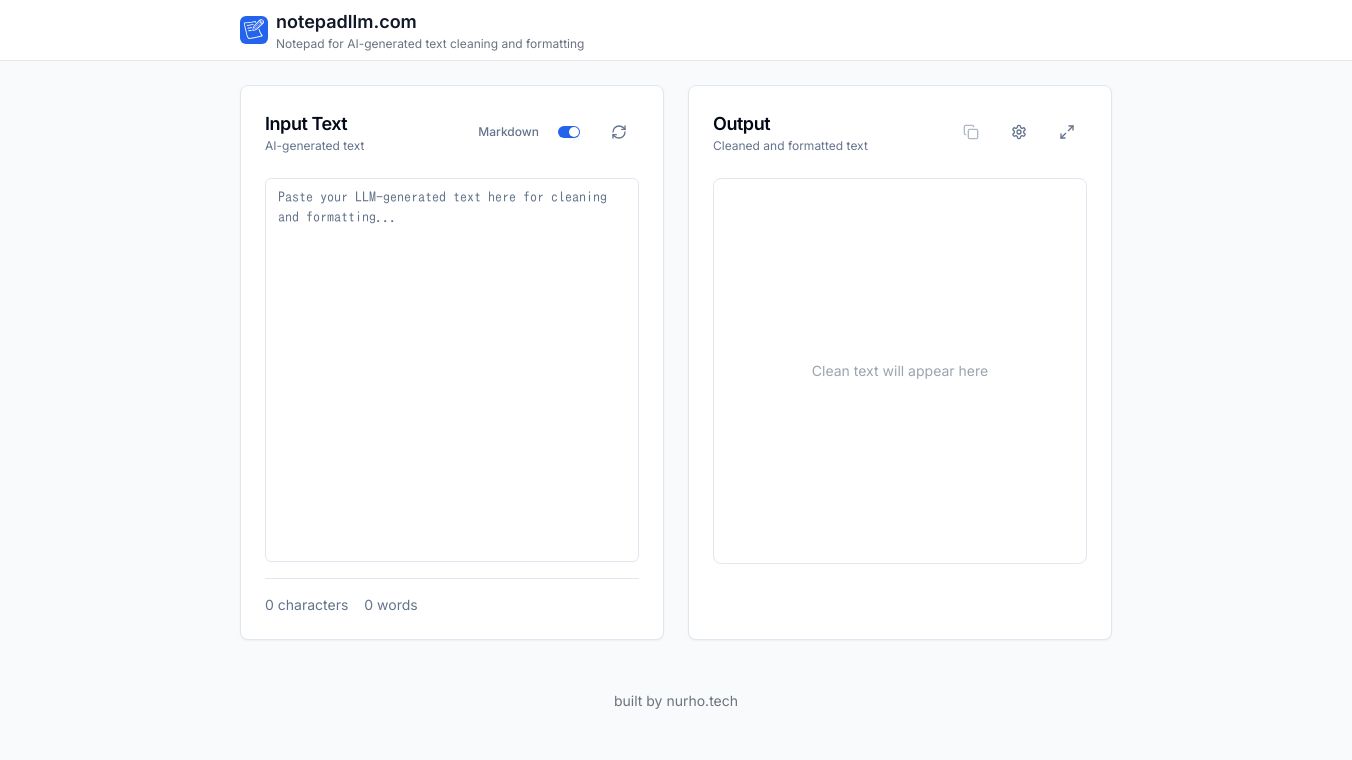Click the 'Input Text' heading
The image size is (1352, 760).
pyautogui.click(x=306, y=124)
